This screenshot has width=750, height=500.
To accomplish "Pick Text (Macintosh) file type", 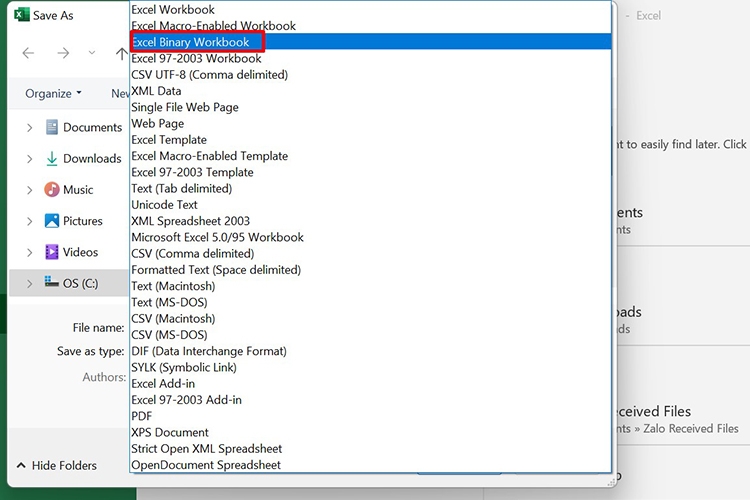I will point(370,286).
